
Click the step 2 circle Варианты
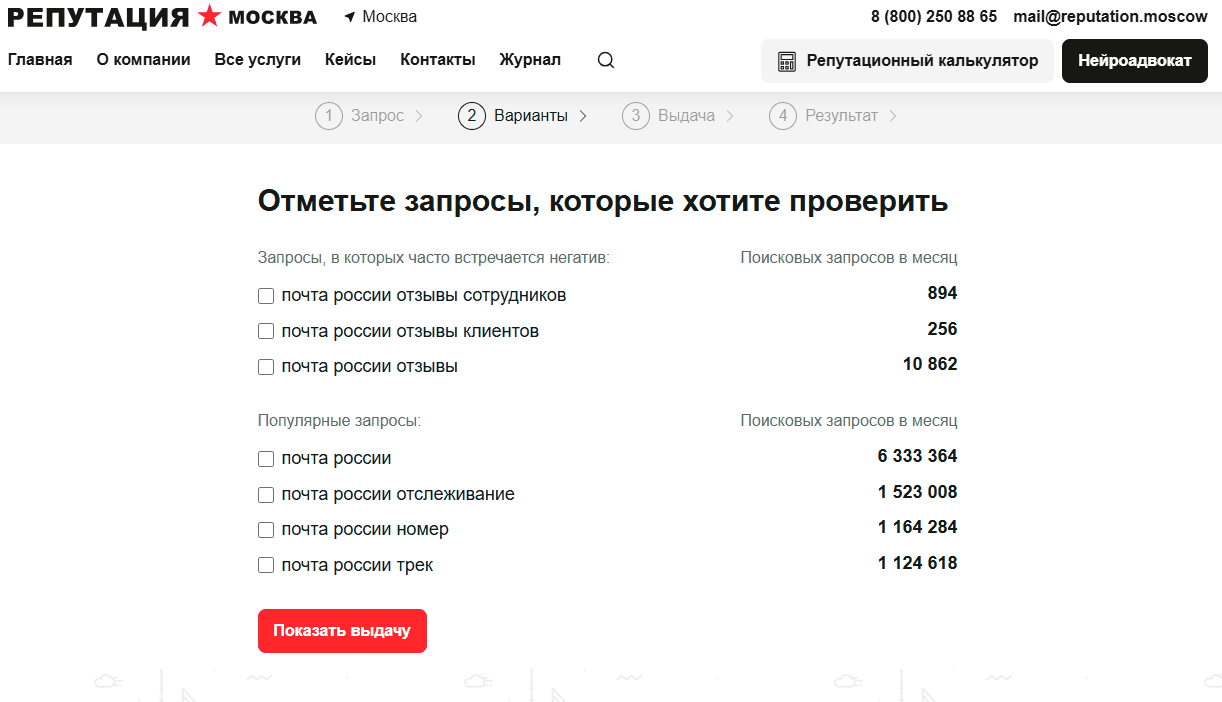click(472, 116)
